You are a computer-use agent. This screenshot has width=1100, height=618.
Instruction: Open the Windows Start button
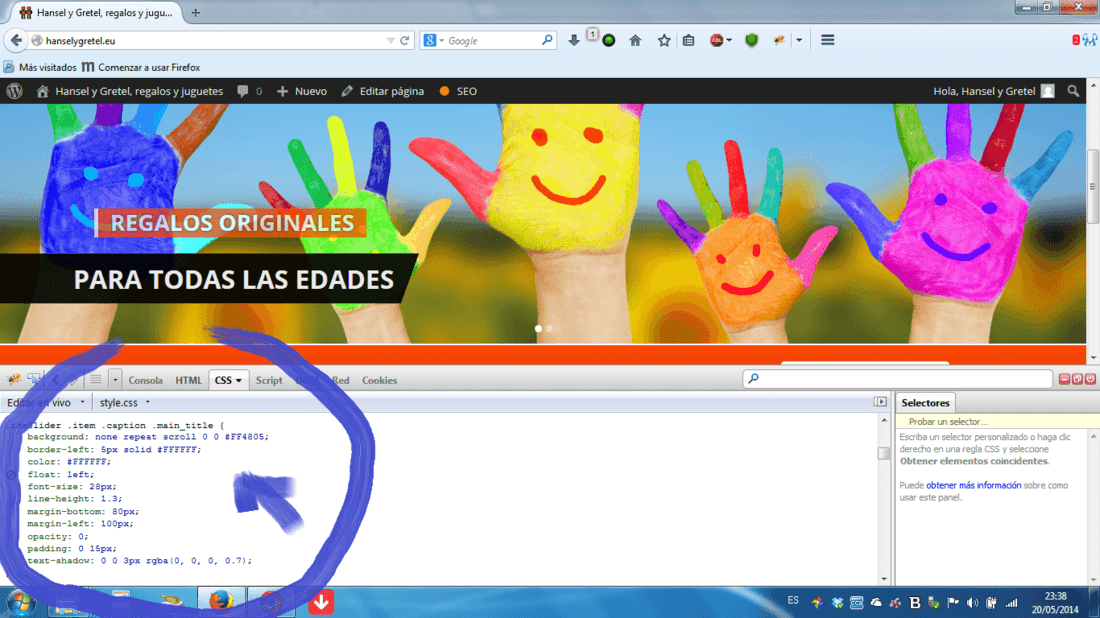(x=20, y=603)
